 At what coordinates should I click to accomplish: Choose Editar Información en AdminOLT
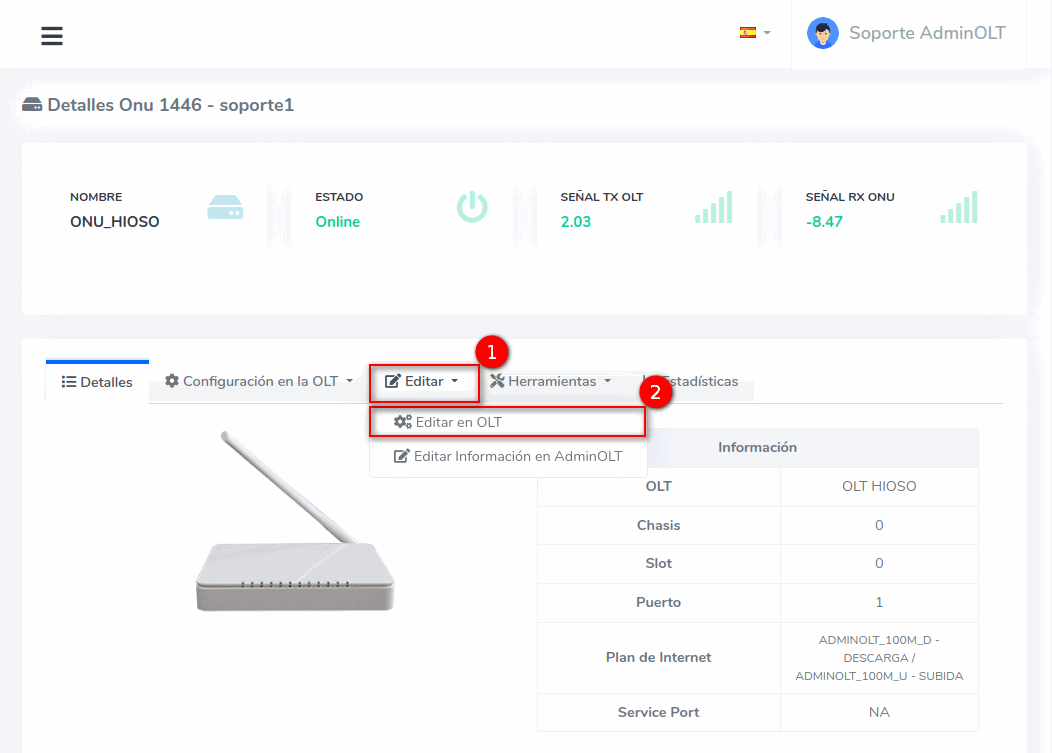tap(508, 456)
